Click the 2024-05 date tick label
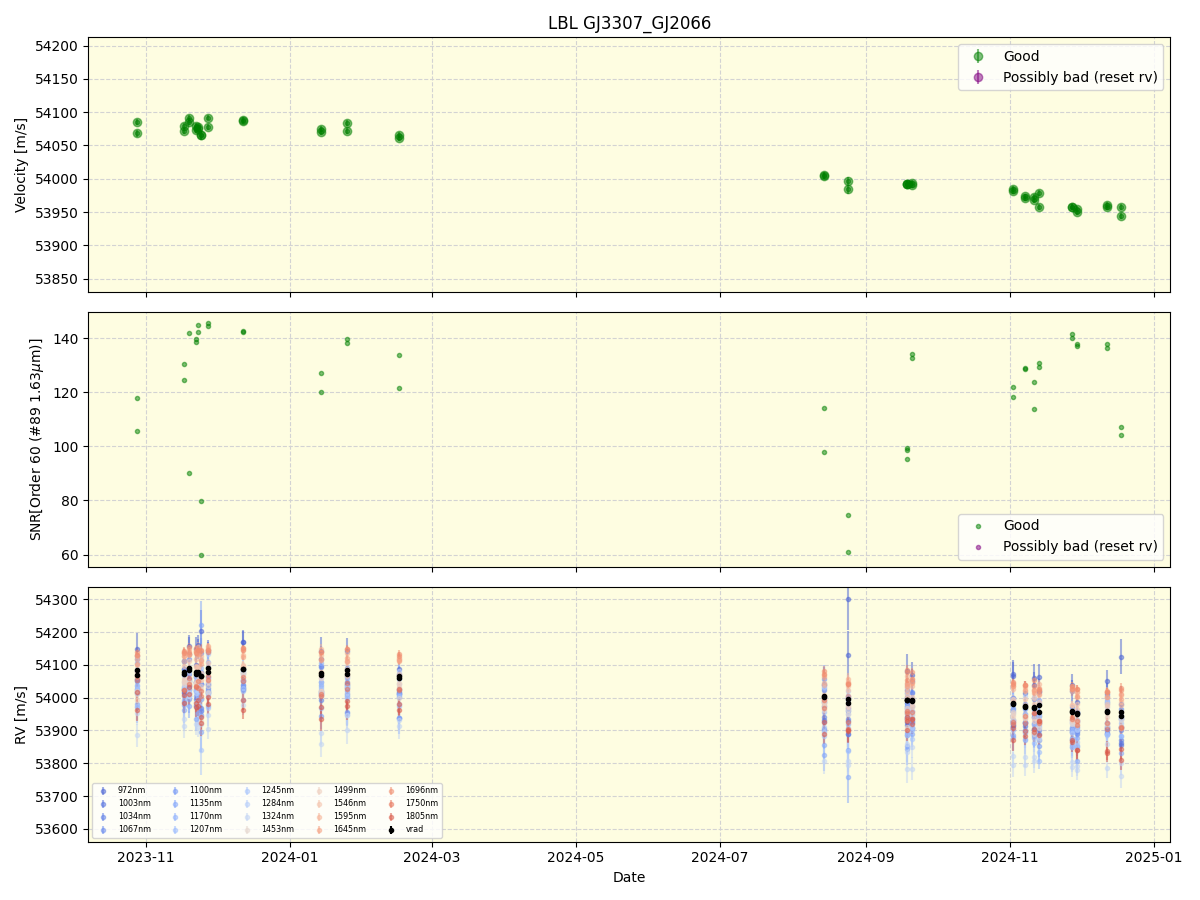 click(576, 858)
